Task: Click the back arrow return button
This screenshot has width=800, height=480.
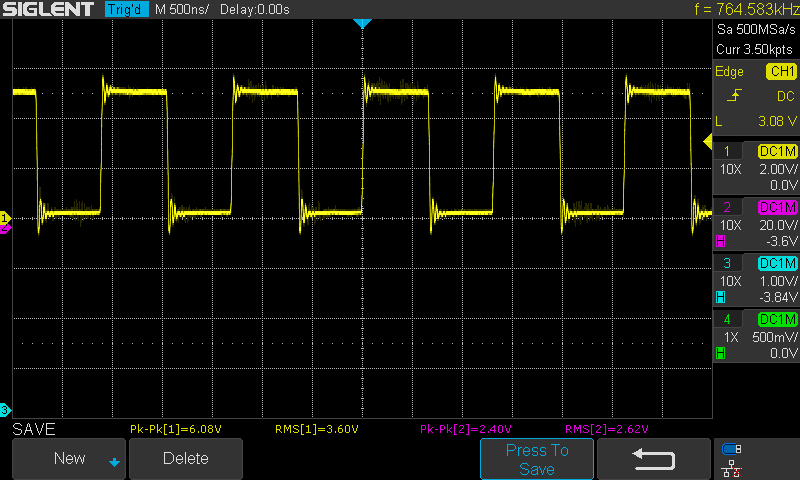Action: [x=654, y=459]
